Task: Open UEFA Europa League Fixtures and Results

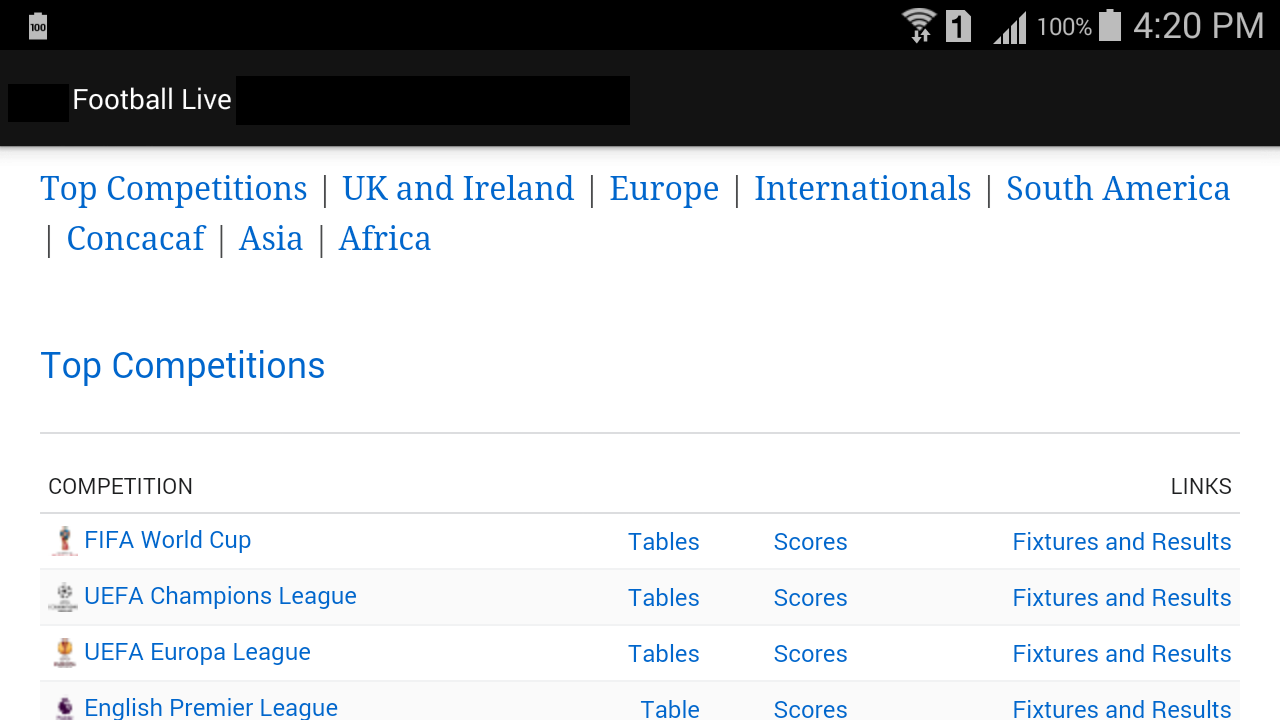Action: (1121, 654)
